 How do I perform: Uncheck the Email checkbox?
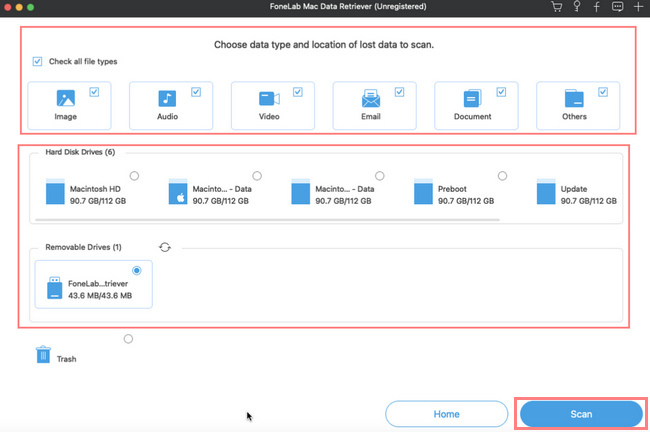[x=400, y=92]
